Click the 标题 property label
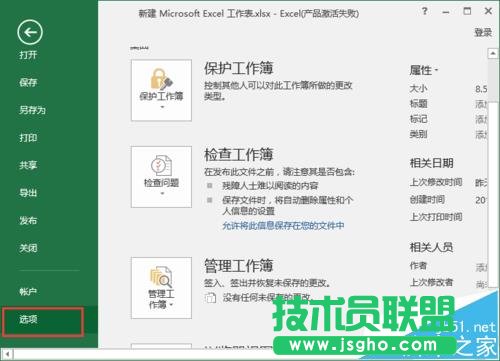This screenshot has width=500, height=361. (418, 104)
